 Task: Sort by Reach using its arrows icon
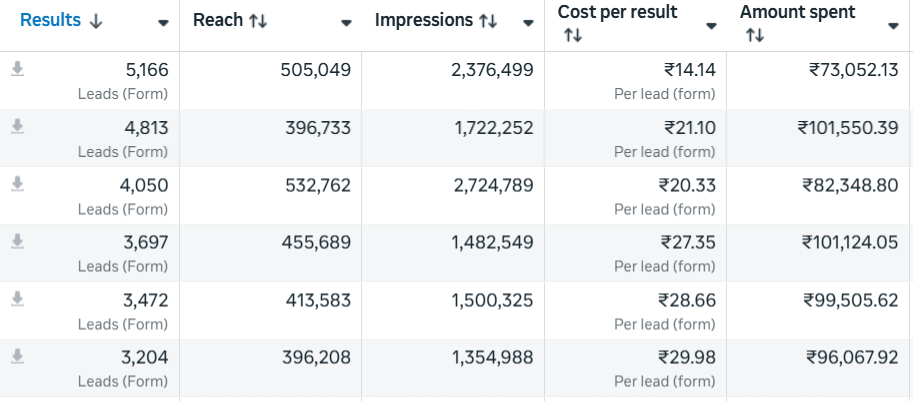tap(259, 21)
